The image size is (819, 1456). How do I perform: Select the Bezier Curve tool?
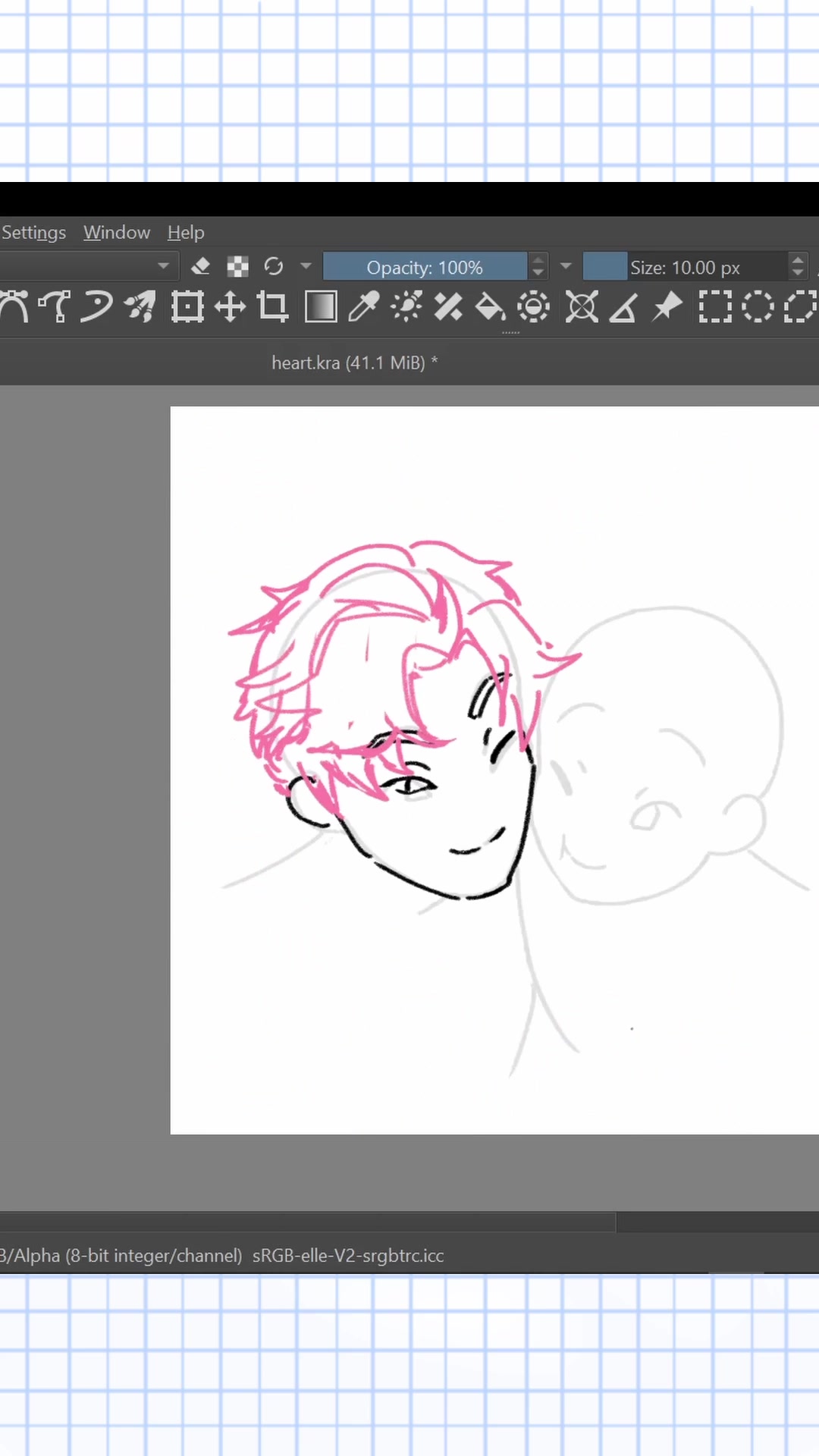[14, 307]
